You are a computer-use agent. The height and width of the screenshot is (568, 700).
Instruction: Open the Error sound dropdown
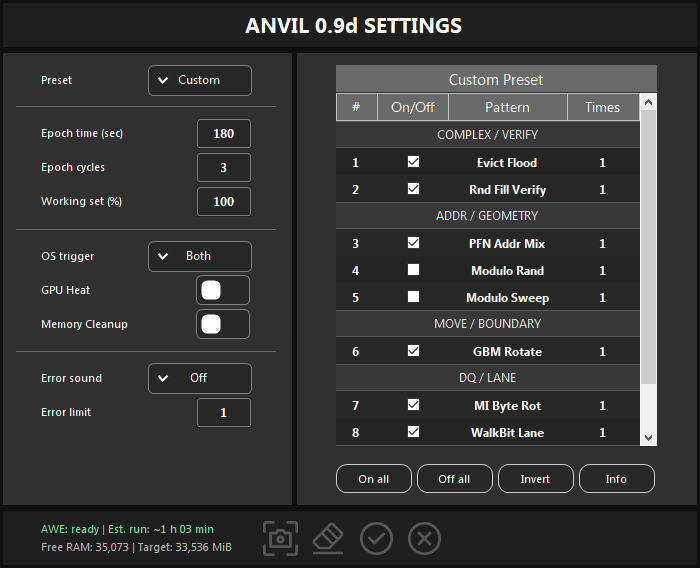coord(200,378)
